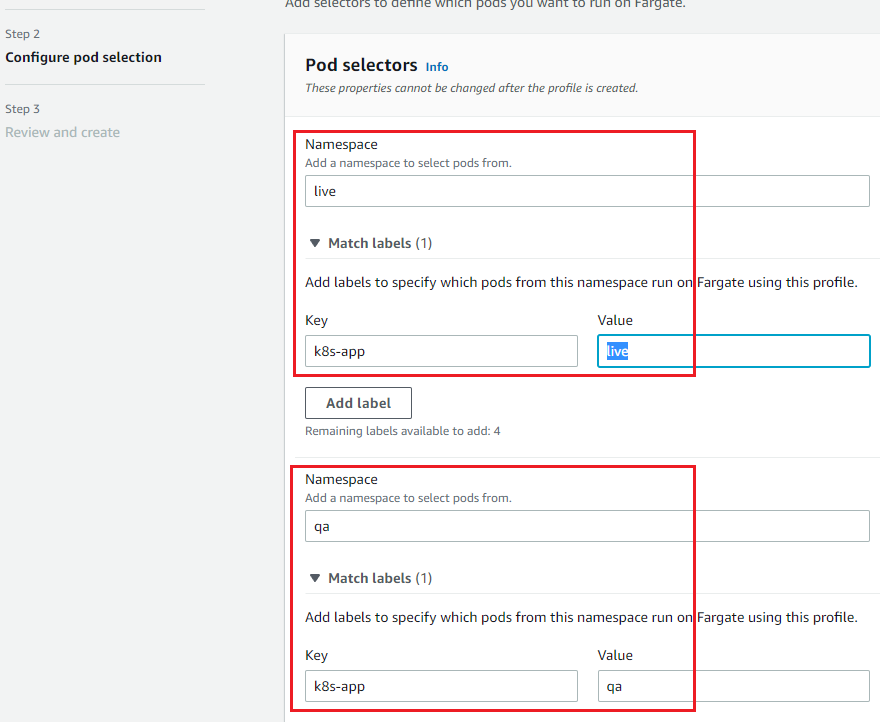This screenshot has height=722, width=880.
Task: Collapse the Match labels triangle under qa namespace
Action: [315, 578]
